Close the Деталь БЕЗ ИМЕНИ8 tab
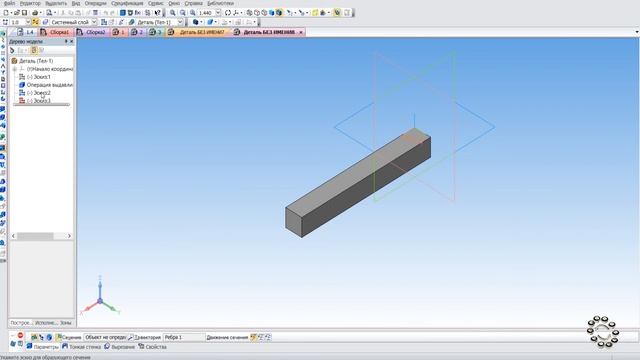Image resolution: width=640 pixels, height=360 pixels. pos(301,32)
